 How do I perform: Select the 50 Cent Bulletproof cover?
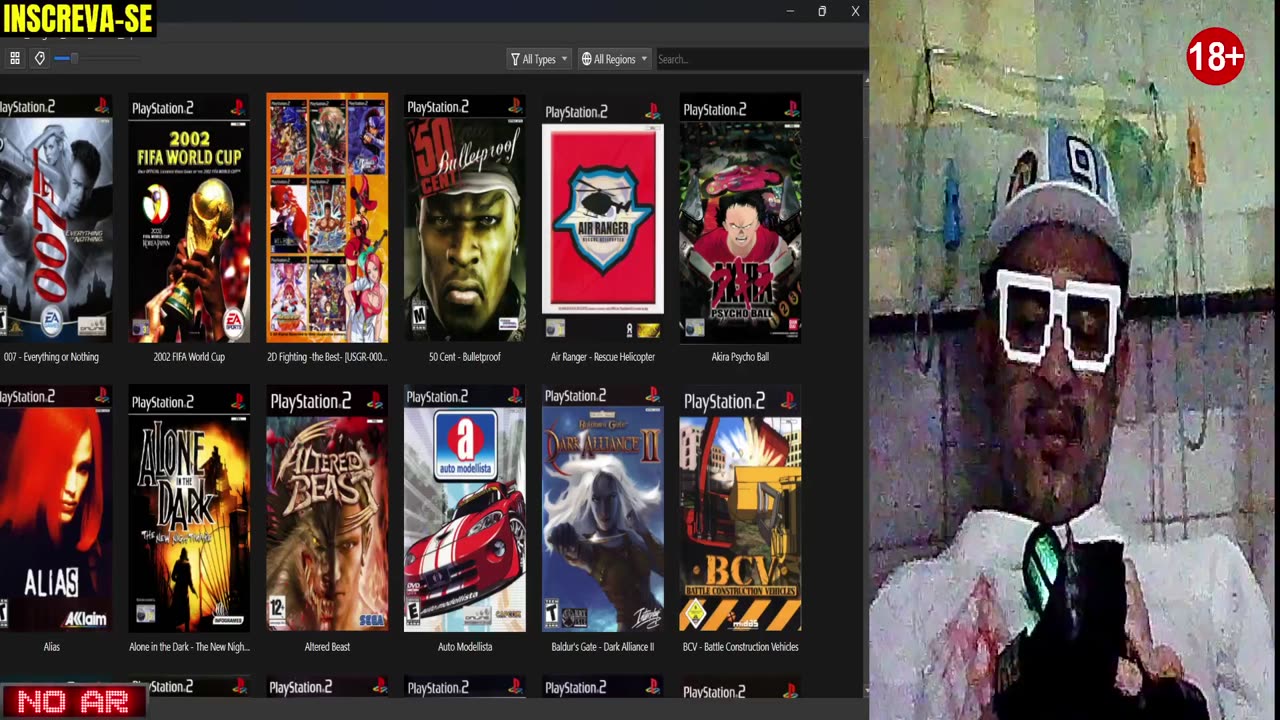[x=465, y=218]
